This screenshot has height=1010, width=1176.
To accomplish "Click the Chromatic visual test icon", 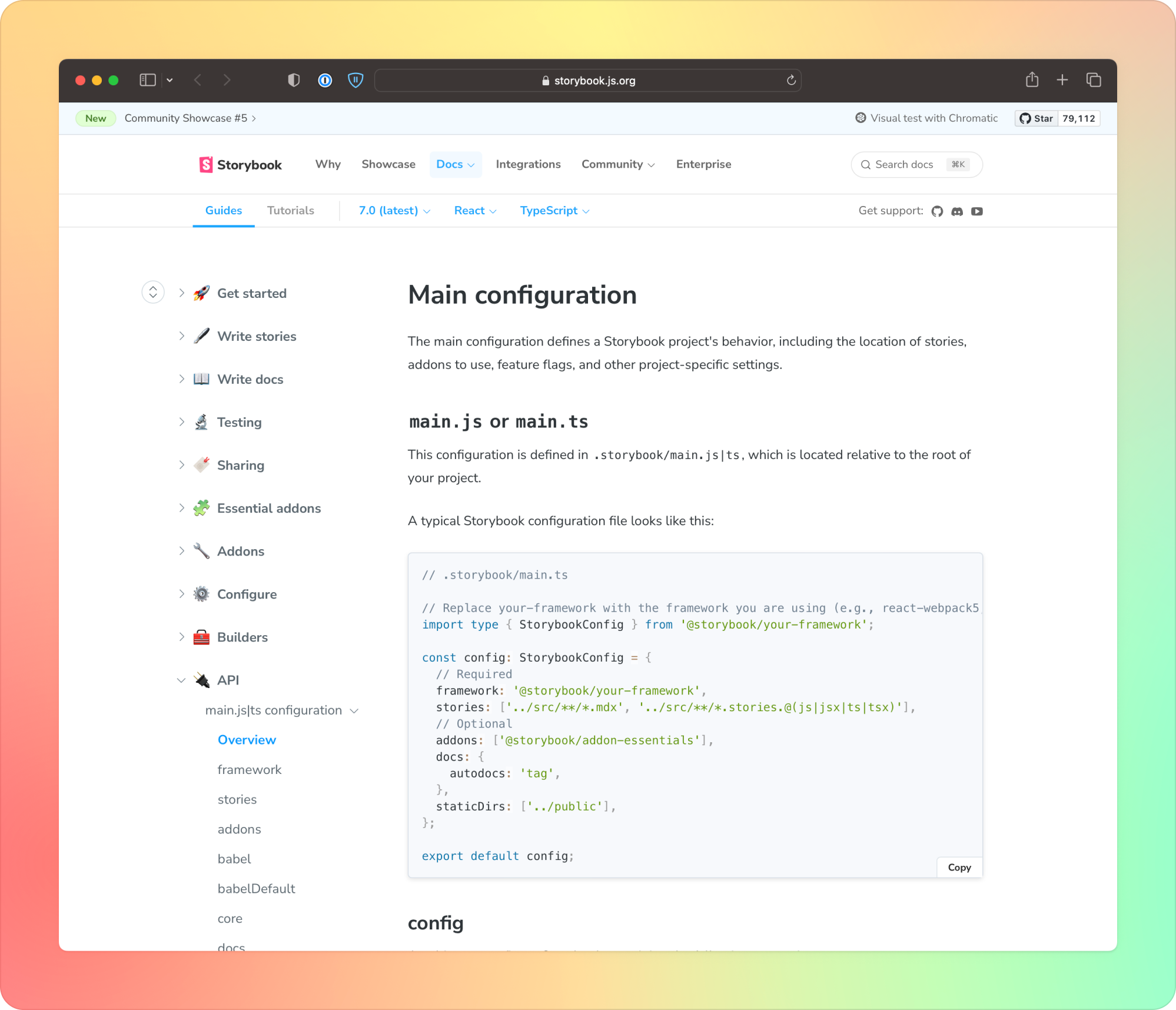I will point(861,118).
